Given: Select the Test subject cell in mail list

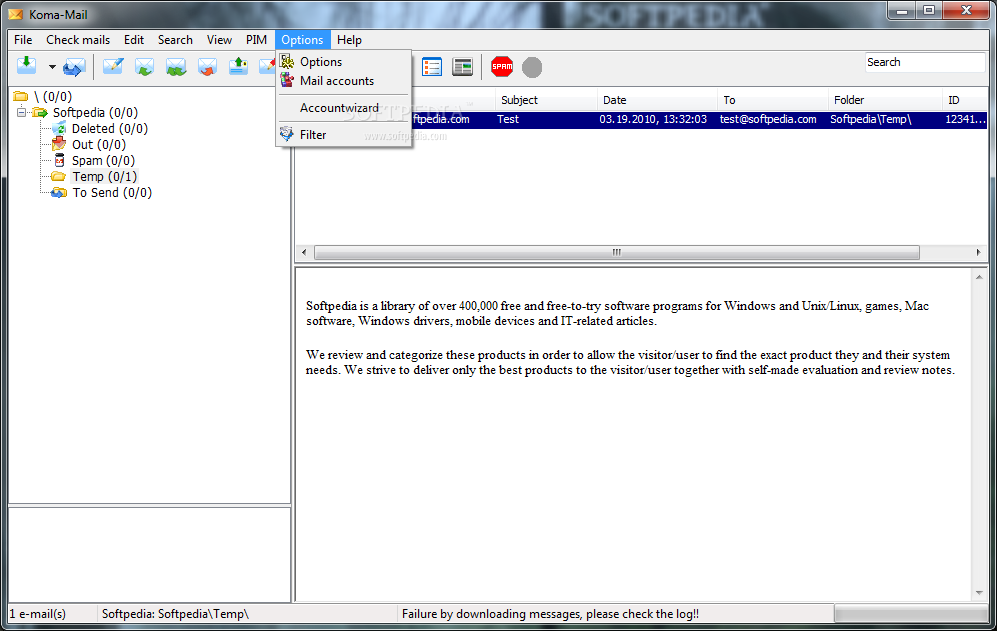Looking at the screenshot, I should click(x=508, y=119).
